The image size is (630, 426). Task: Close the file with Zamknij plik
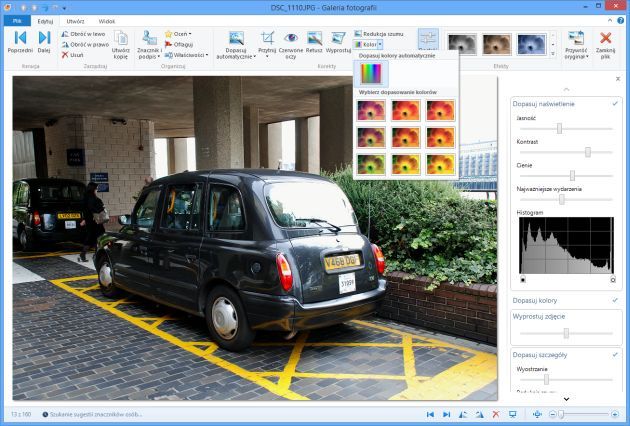pyautogui.click(x=605, y=45)
